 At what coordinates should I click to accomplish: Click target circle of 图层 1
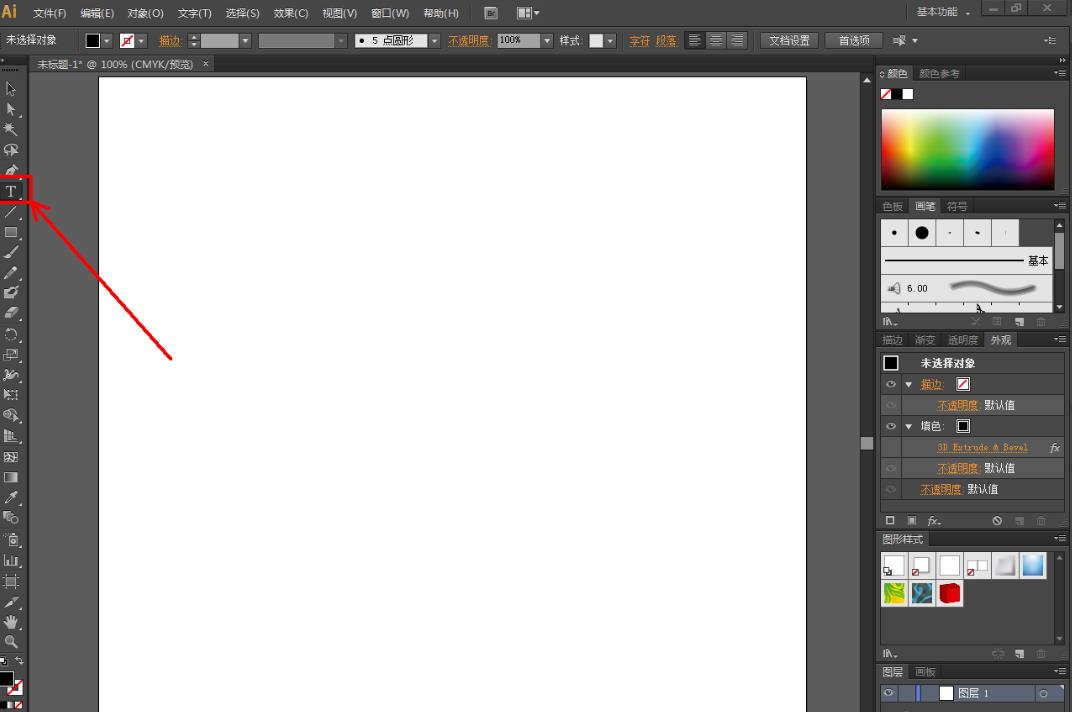tap(1043, 694)
